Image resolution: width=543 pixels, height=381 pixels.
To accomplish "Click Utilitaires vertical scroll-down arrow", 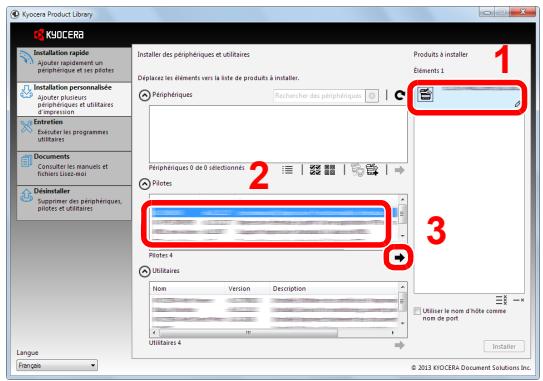I will [x=402, y=323].
